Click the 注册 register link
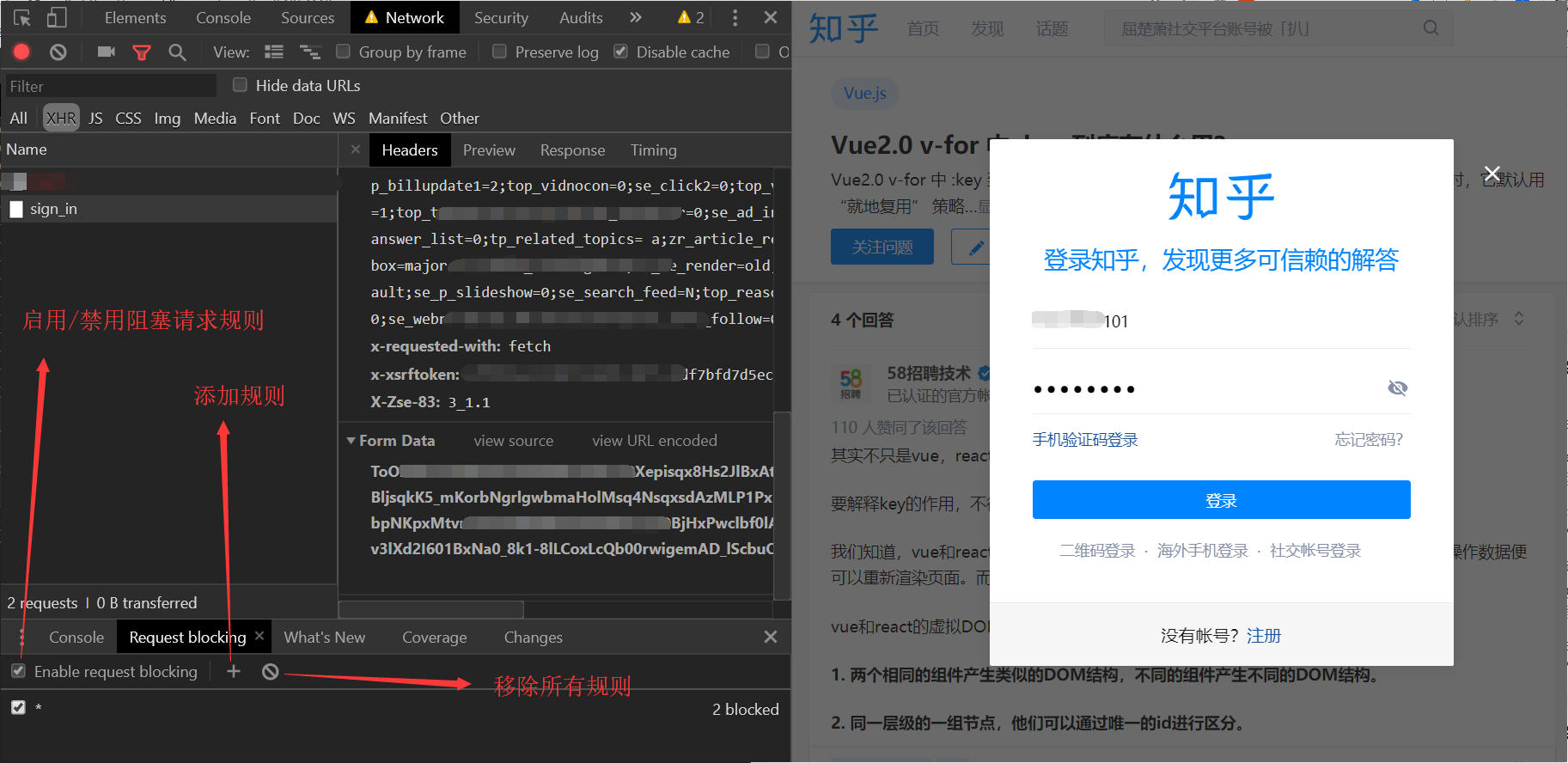 coord(1264,635)
